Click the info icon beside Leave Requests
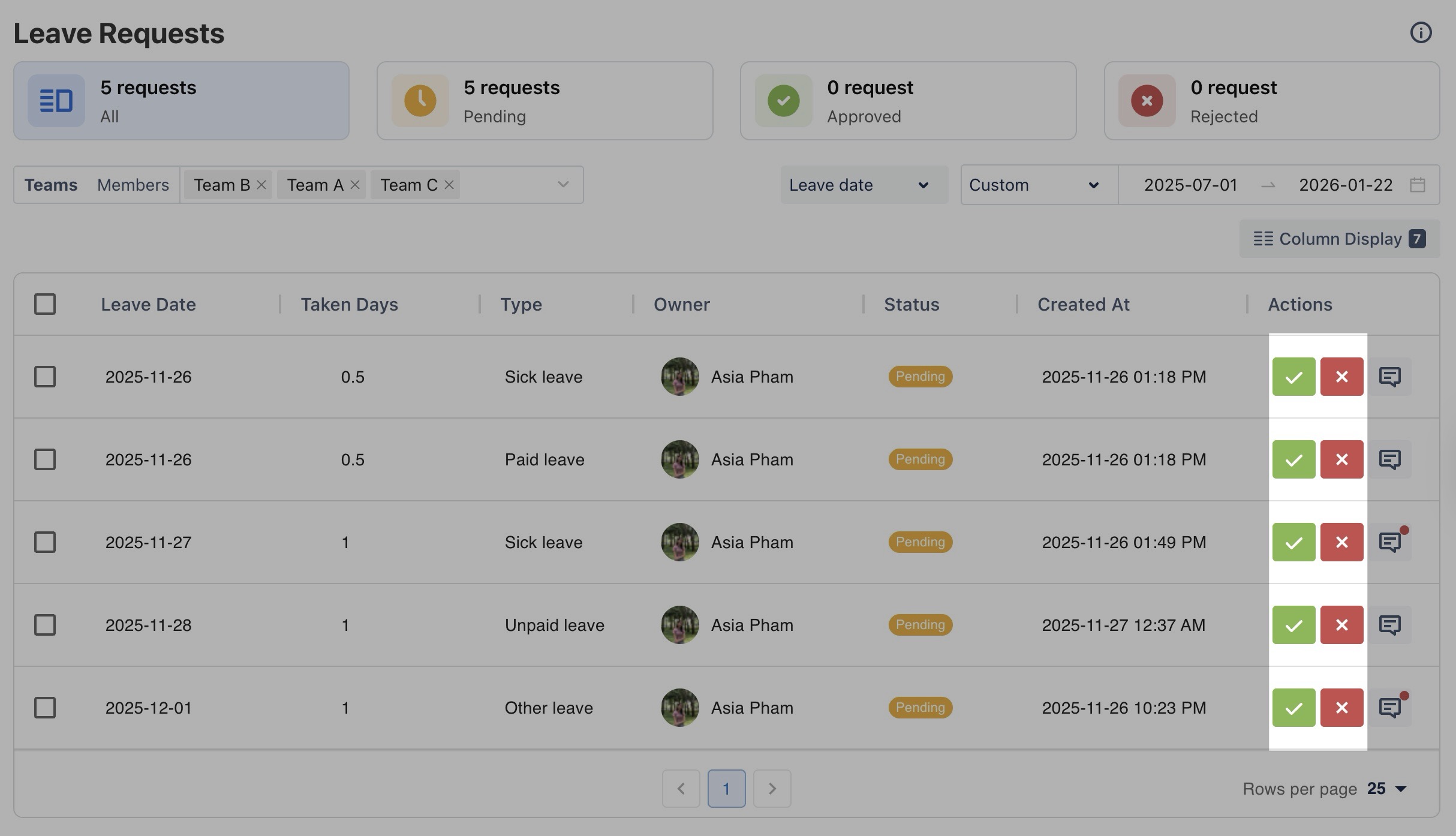 click(x=1420, y=32)
